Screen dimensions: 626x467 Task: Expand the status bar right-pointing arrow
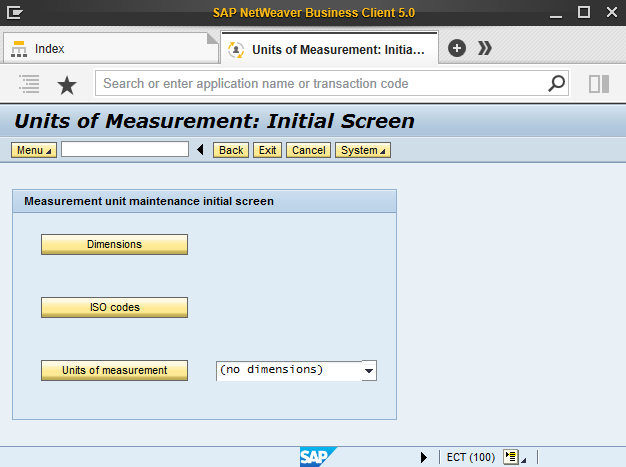coord(424,457)
